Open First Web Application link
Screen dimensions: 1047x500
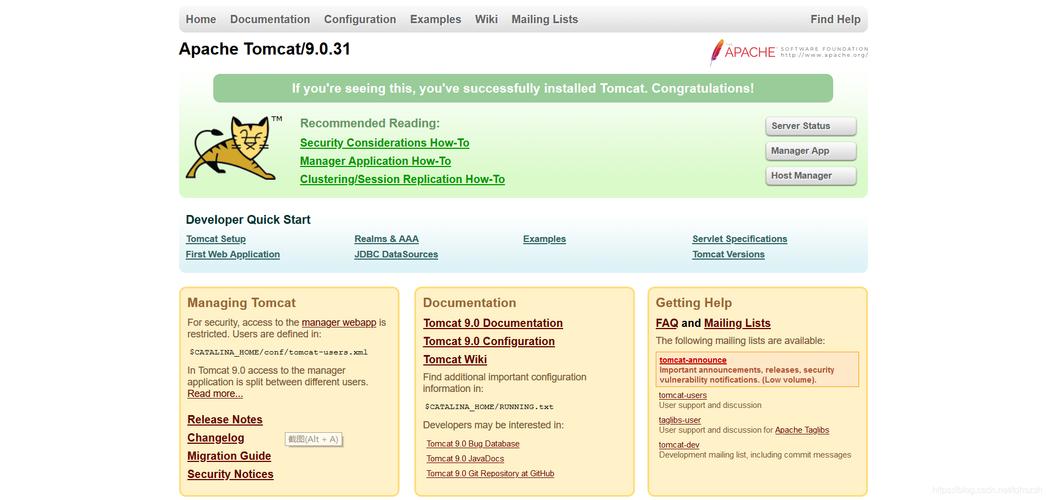point(232,254)
